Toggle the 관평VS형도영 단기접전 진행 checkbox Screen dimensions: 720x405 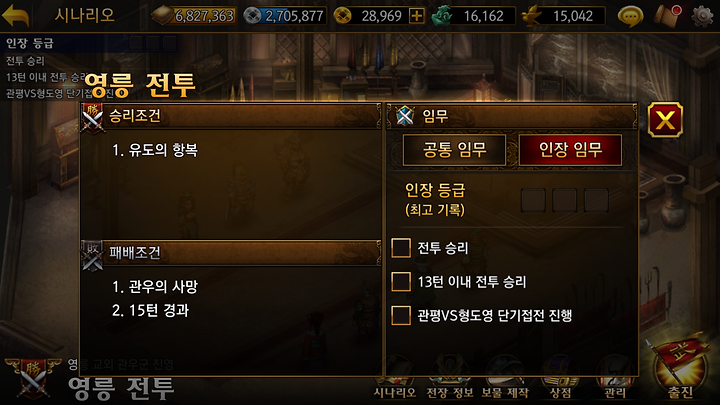401,315
